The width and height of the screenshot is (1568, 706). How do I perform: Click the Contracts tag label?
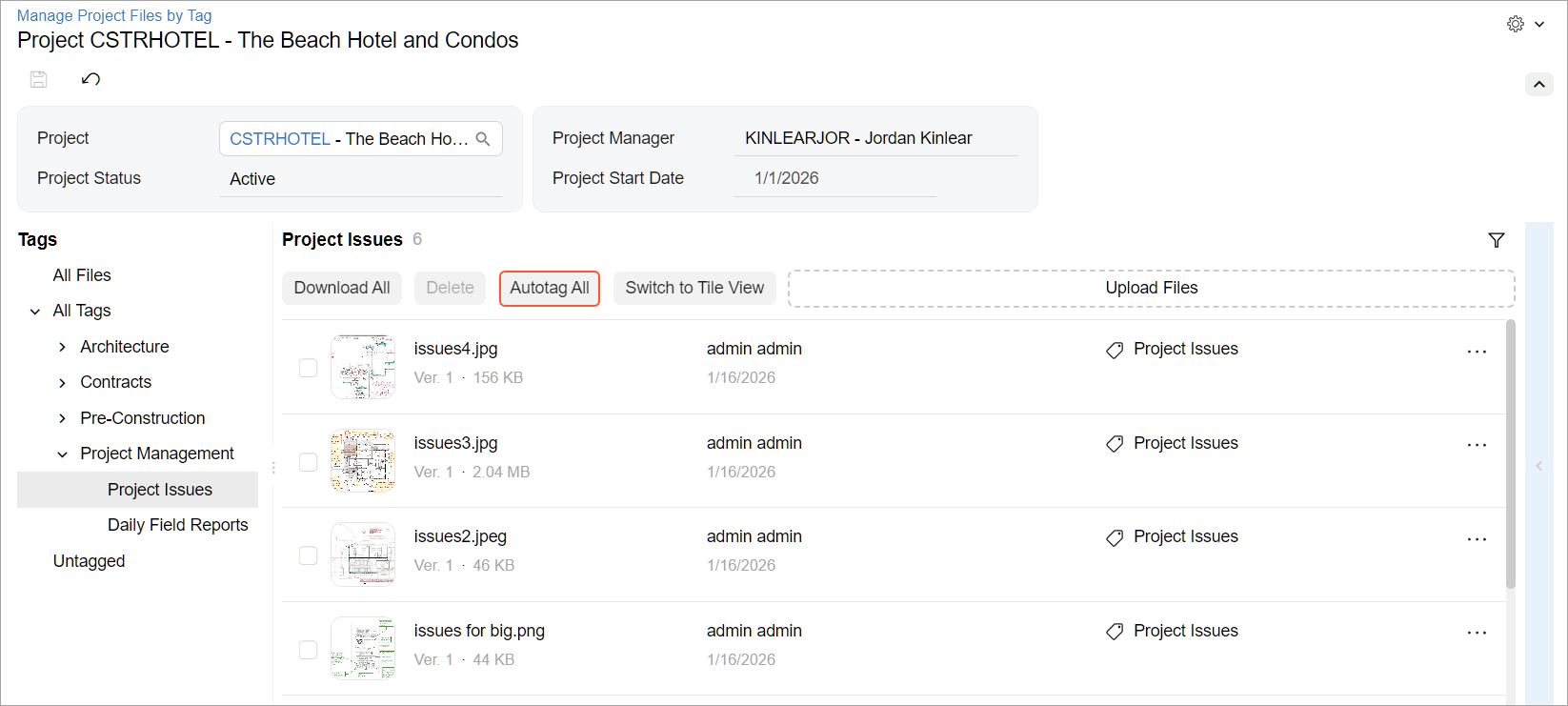pyautogui.click(x=115, y=382)
